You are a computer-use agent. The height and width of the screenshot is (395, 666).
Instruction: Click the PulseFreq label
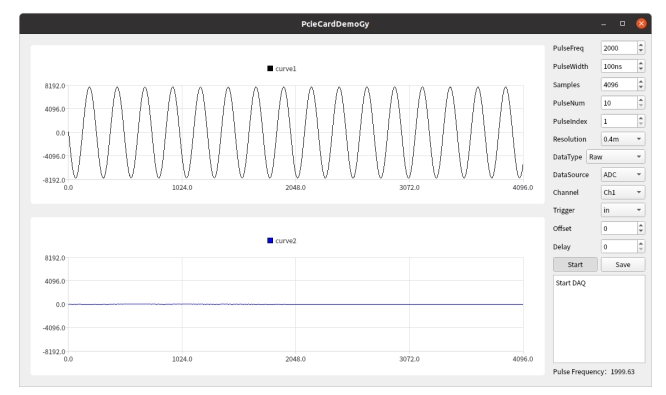568,48
